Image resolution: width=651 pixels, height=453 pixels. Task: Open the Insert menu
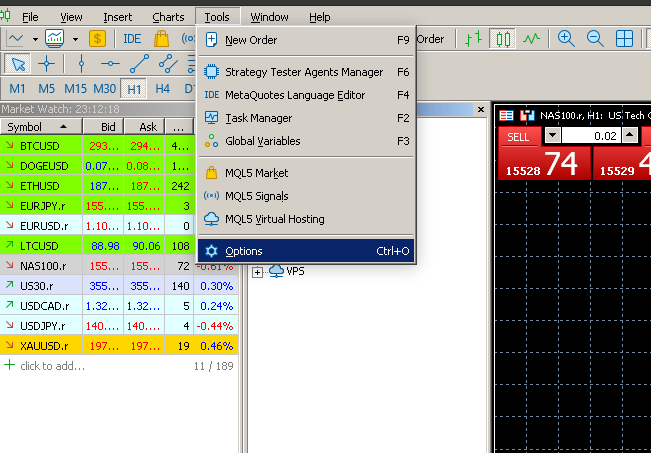tap(117, 17)
